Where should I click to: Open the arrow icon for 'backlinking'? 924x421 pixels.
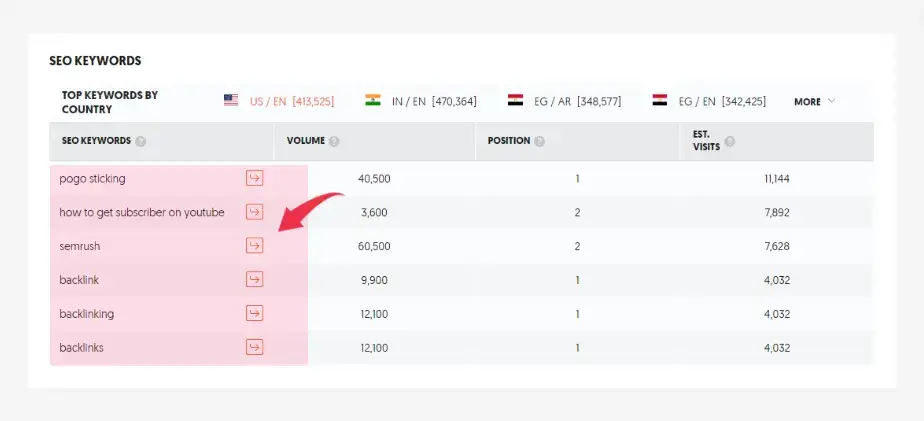[255, 314]
